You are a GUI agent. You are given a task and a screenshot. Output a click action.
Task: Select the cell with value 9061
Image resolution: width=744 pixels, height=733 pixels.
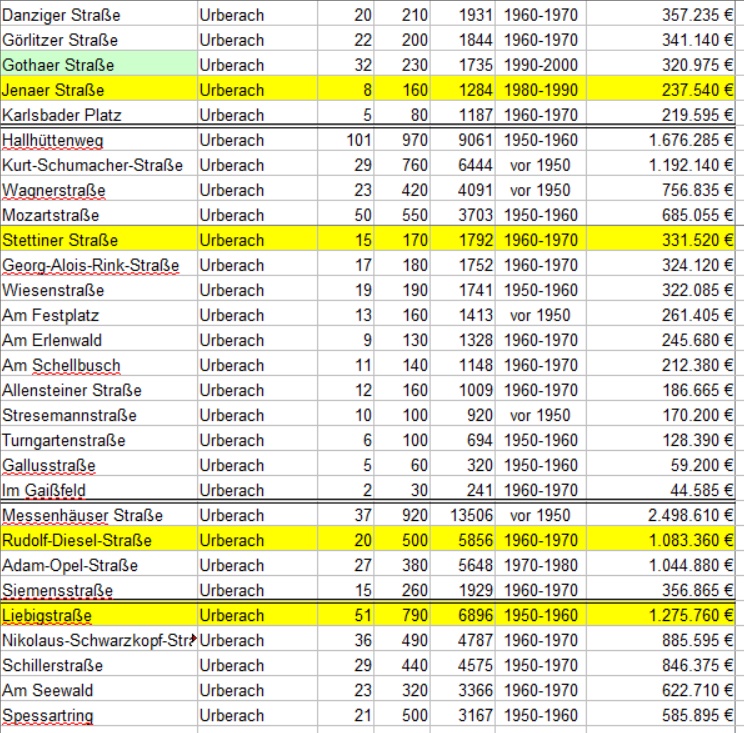(x=460, y=140)
